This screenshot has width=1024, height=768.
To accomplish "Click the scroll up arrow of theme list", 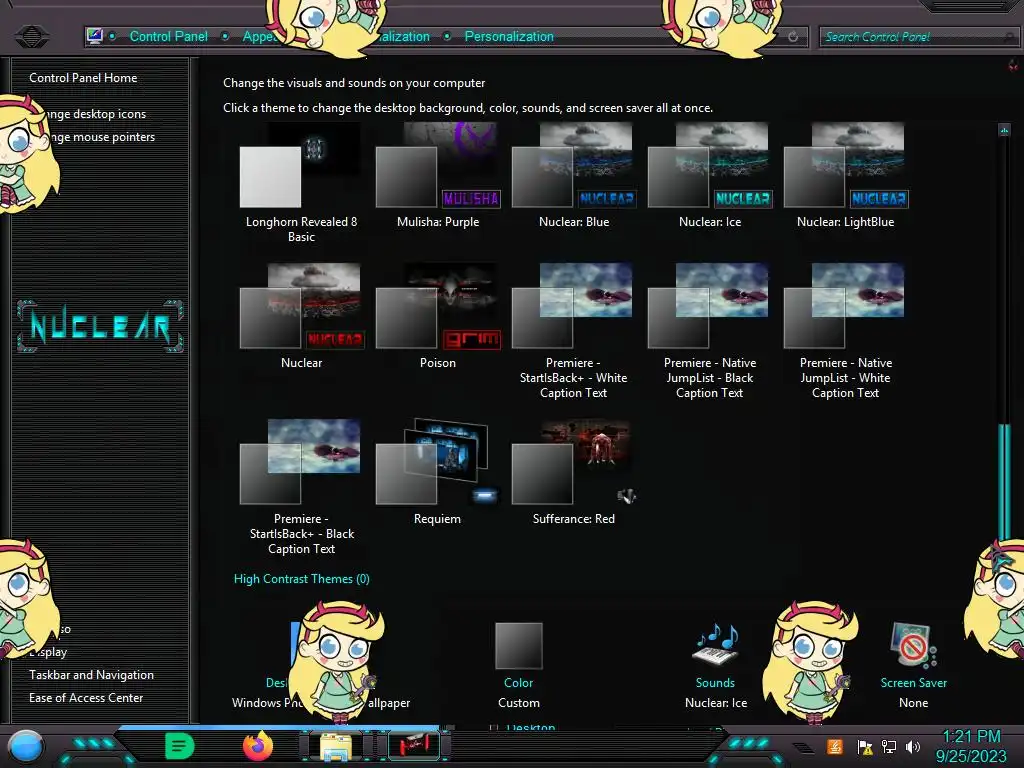I will coord(1004,129).
